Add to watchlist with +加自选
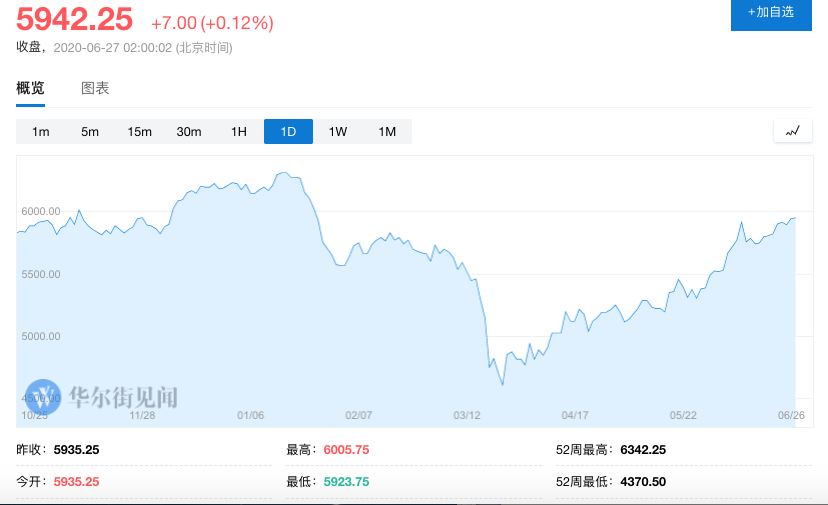The image size is (828, 505). coord(771,12)
